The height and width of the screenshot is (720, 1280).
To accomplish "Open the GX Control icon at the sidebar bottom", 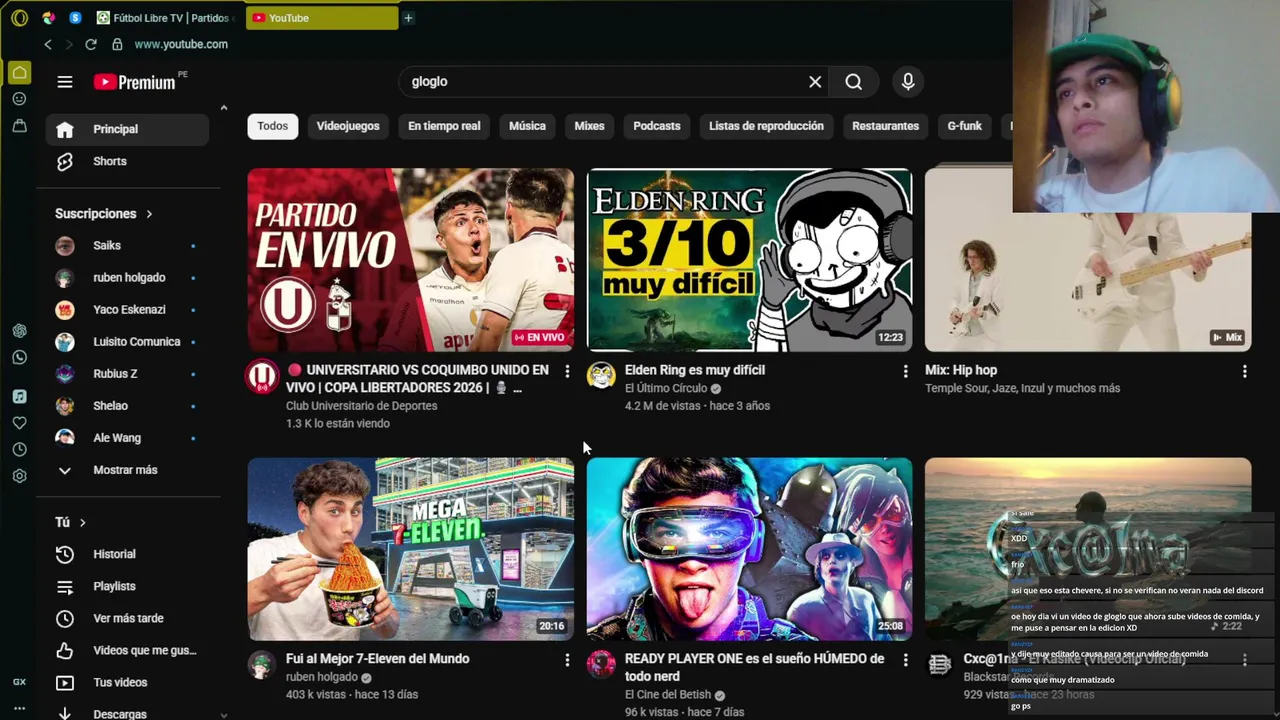I will click(19, 682).
